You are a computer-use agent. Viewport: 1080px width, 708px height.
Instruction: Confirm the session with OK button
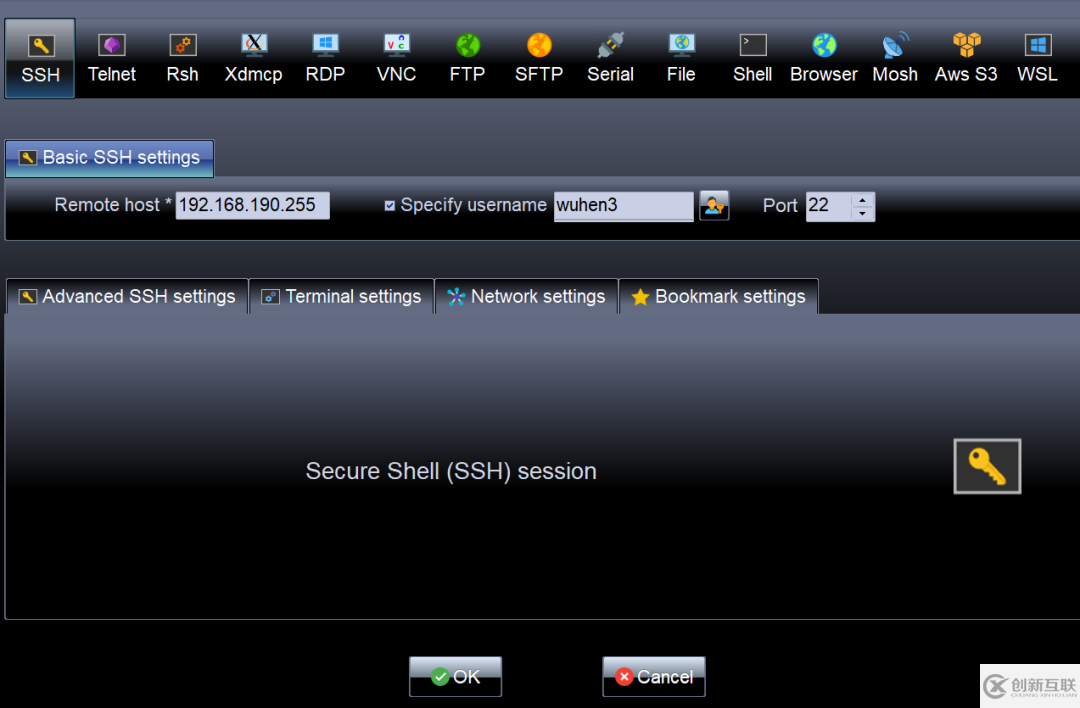point(455,676)
